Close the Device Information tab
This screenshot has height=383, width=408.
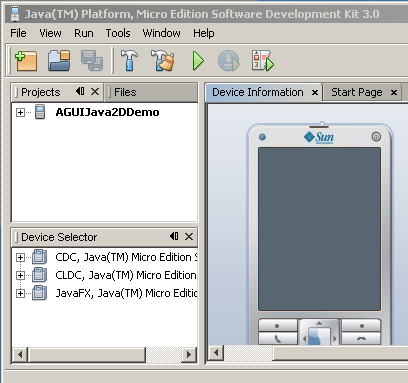315,92
